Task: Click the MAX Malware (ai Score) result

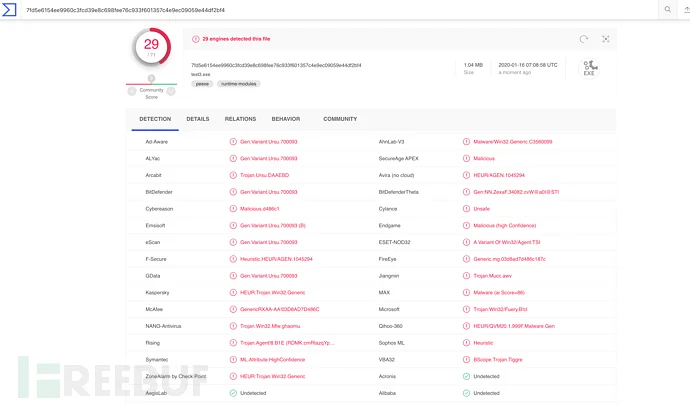Action: tap(499, 292)
